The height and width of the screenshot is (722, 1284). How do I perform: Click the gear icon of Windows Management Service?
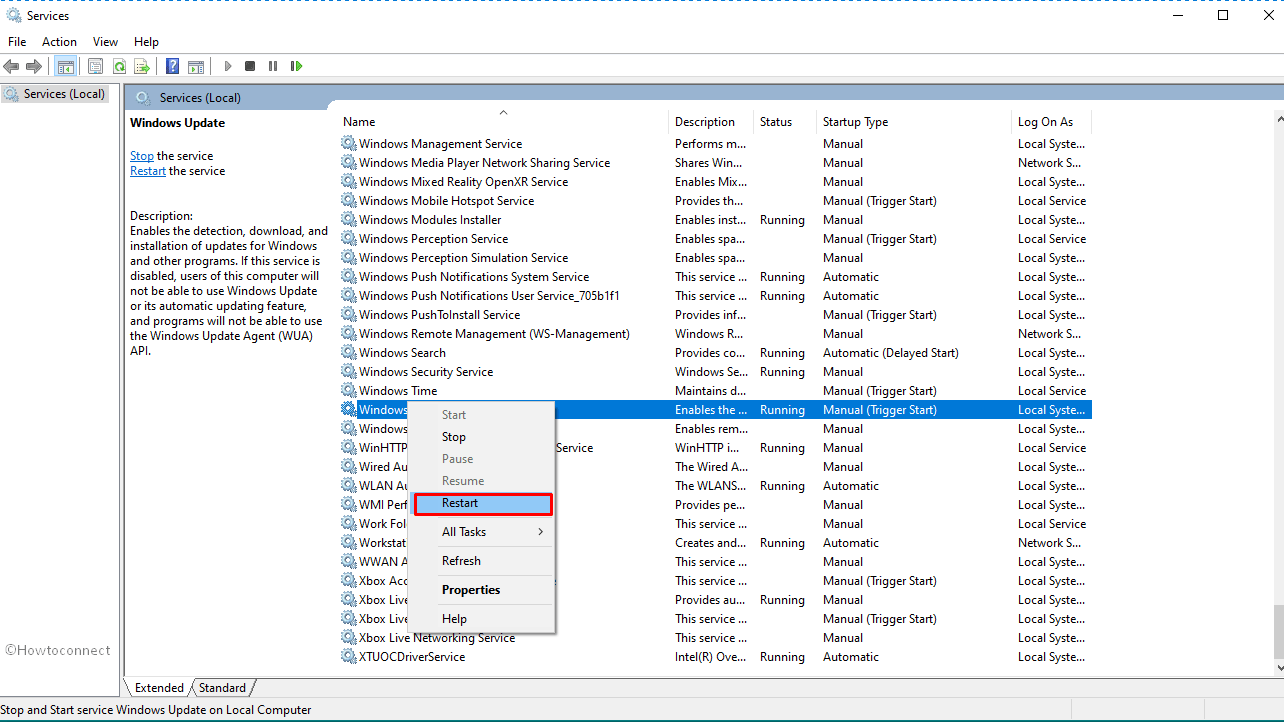348,143
